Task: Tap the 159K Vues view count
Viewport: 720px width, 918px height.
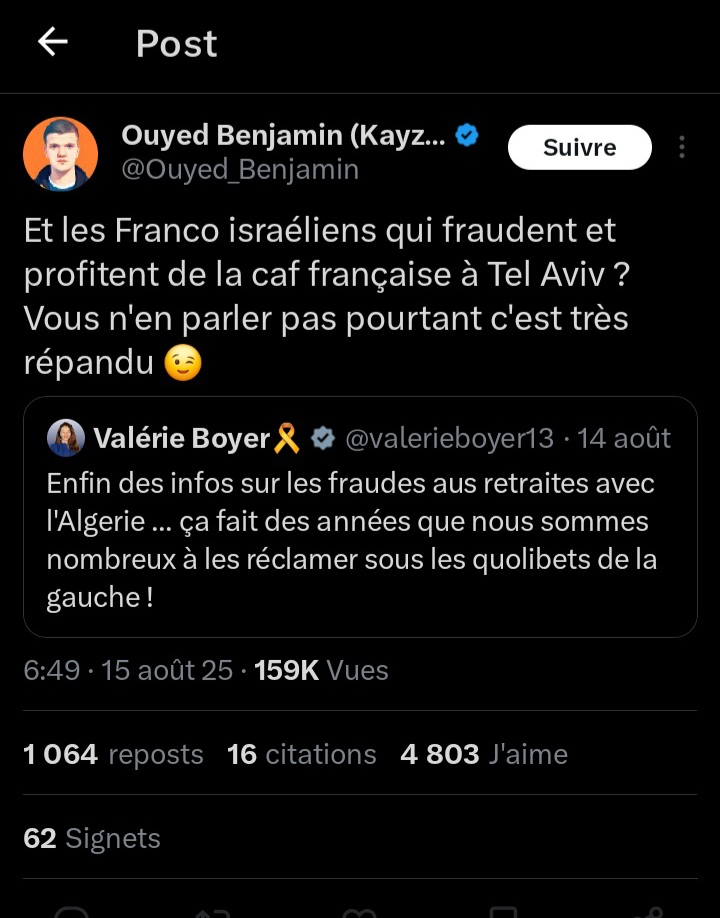Action: click(321, 670)
